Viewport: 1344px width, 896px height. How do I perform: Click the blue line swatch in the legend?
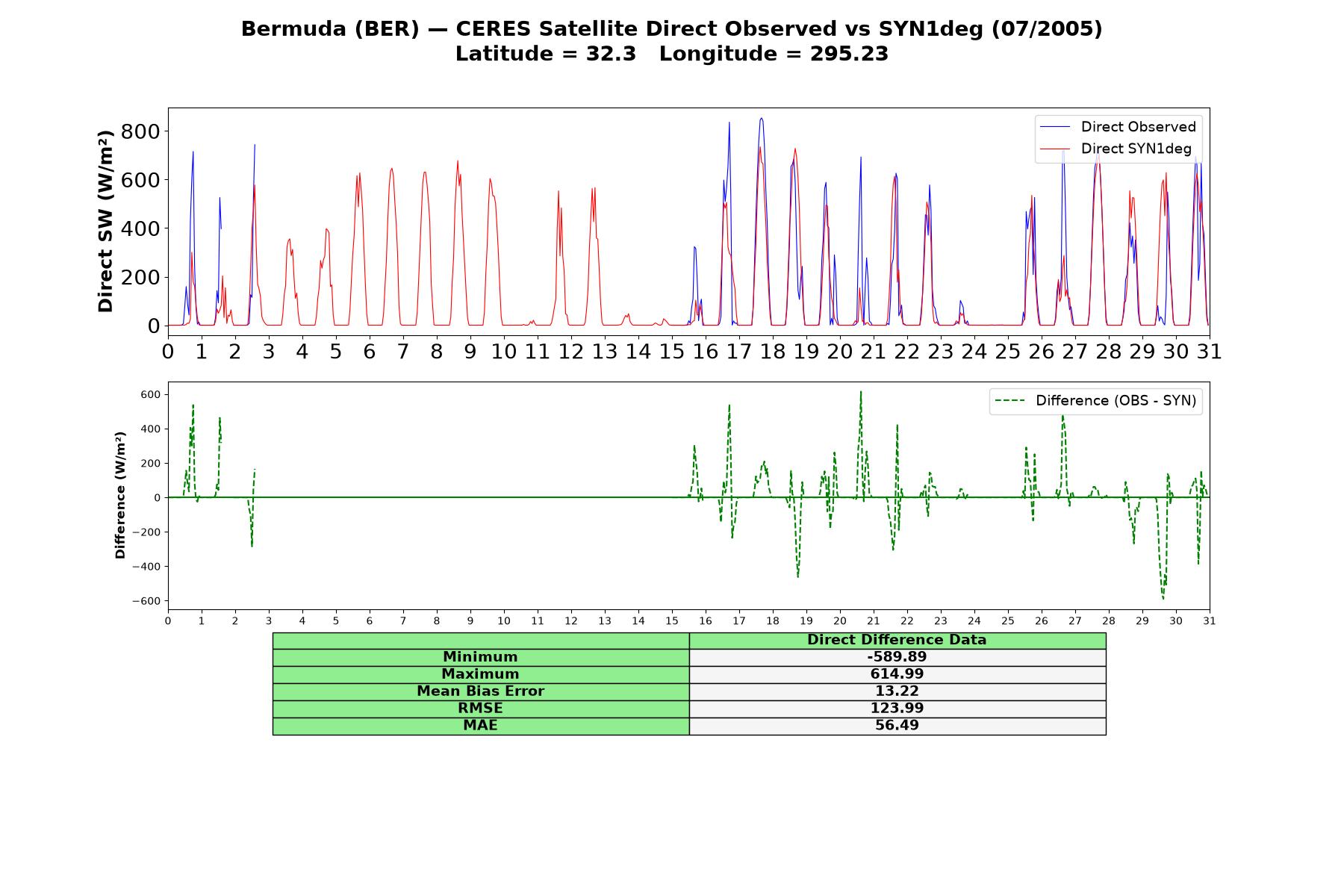click(1055, 127)
